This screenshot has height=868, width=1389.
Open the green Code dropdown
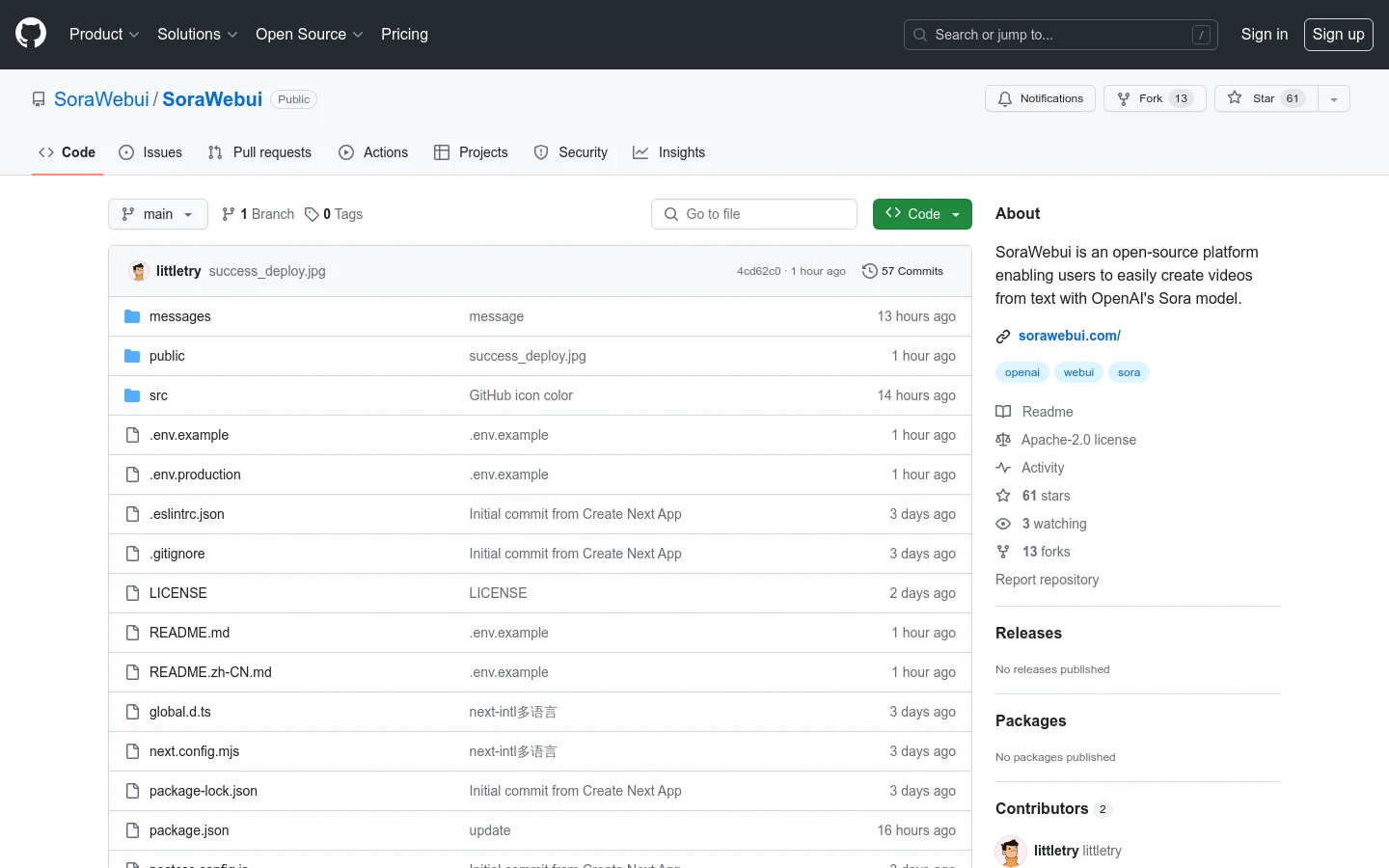pyautogui.click(x=921, y=214)
